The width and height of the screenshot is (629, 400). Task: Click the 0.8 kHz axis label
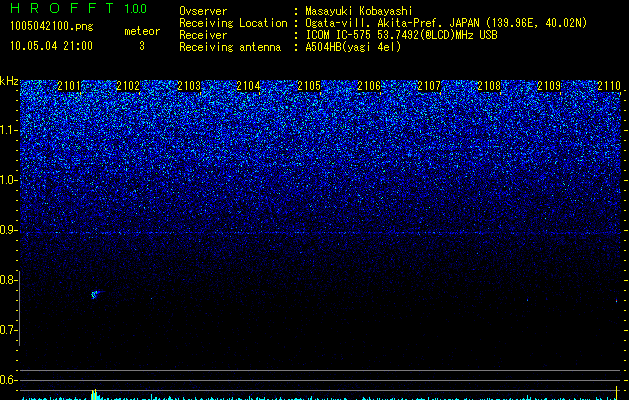coord(8,280)
